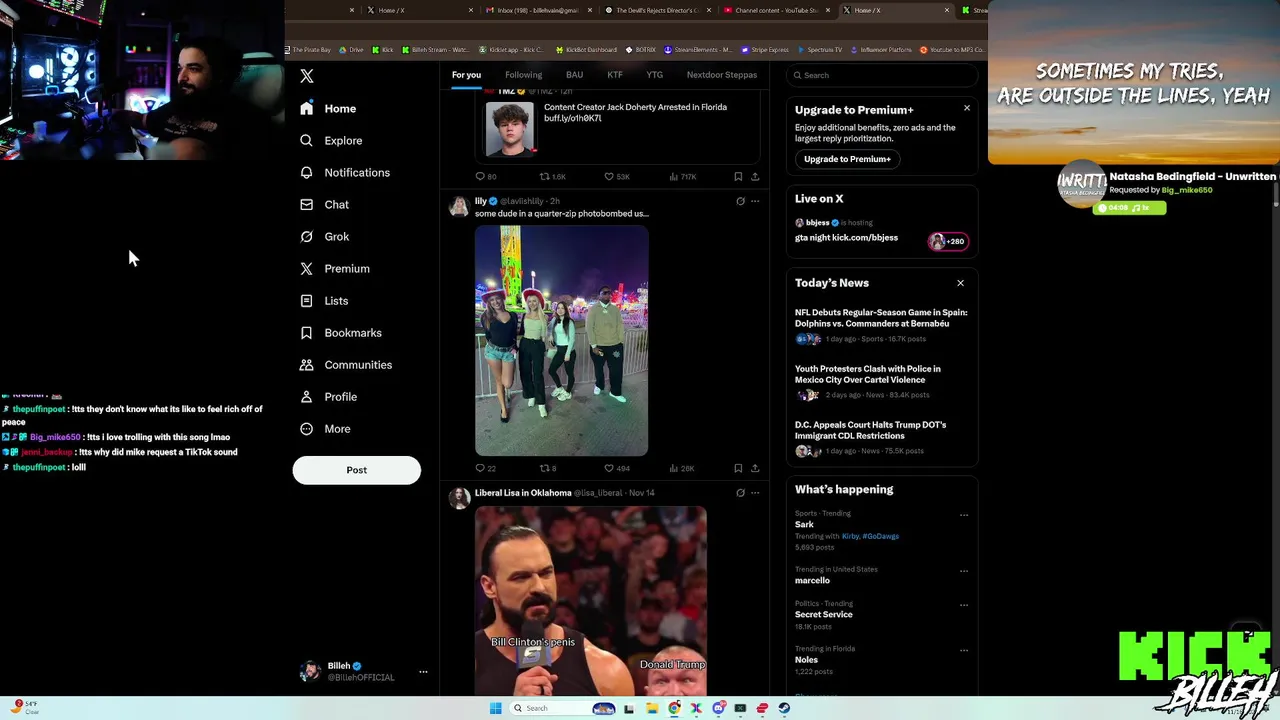Share the TMZ Jack Doherty post

(x=755, y=177)
